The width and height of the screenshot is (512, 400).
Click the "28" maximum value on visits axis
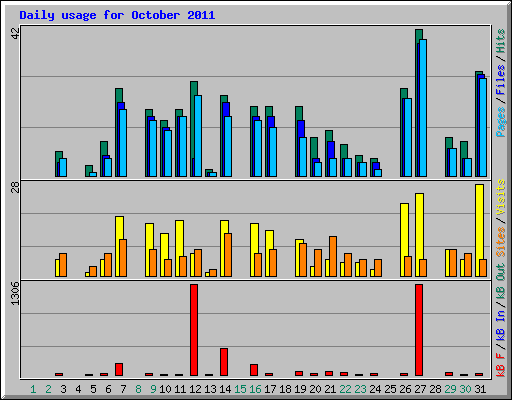coord(16,187)
